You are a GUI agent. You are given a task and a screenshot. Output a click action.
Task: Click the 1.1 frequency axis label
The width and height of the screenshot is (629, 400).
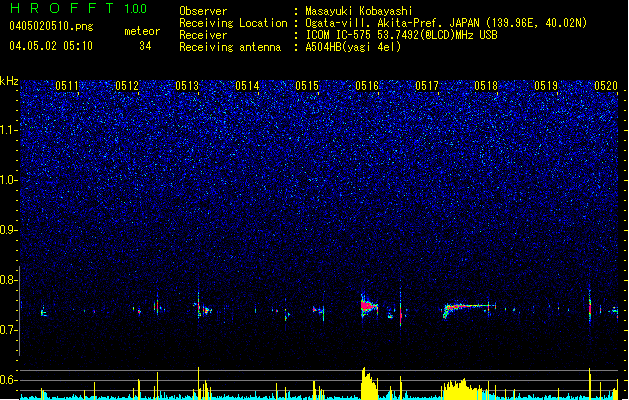coord(9,130)
